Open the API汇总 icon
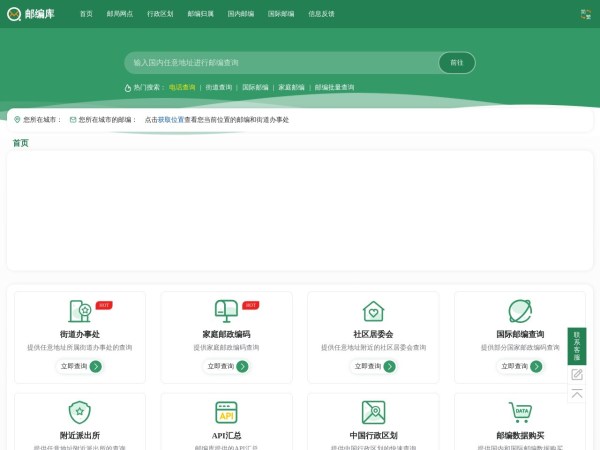Screen dimensions: 600x450 [x=226, y=412]
